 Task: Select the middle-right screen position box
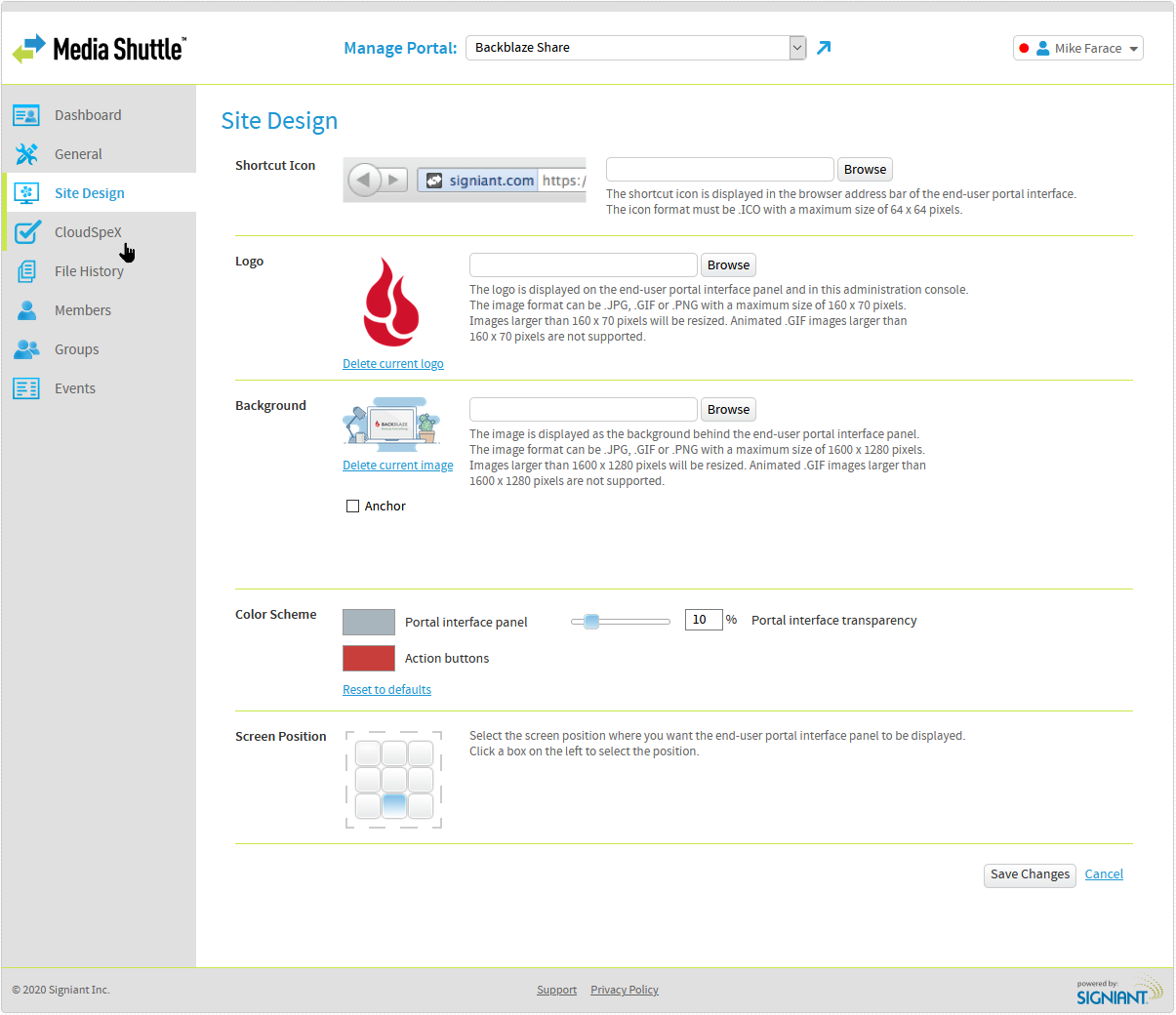point(421,780)
